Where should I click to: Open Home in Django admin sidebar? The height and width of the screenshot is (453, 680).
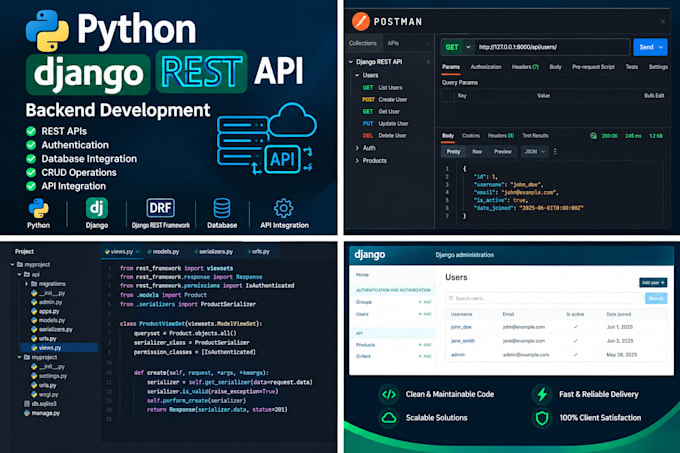(x=362, y=275)
